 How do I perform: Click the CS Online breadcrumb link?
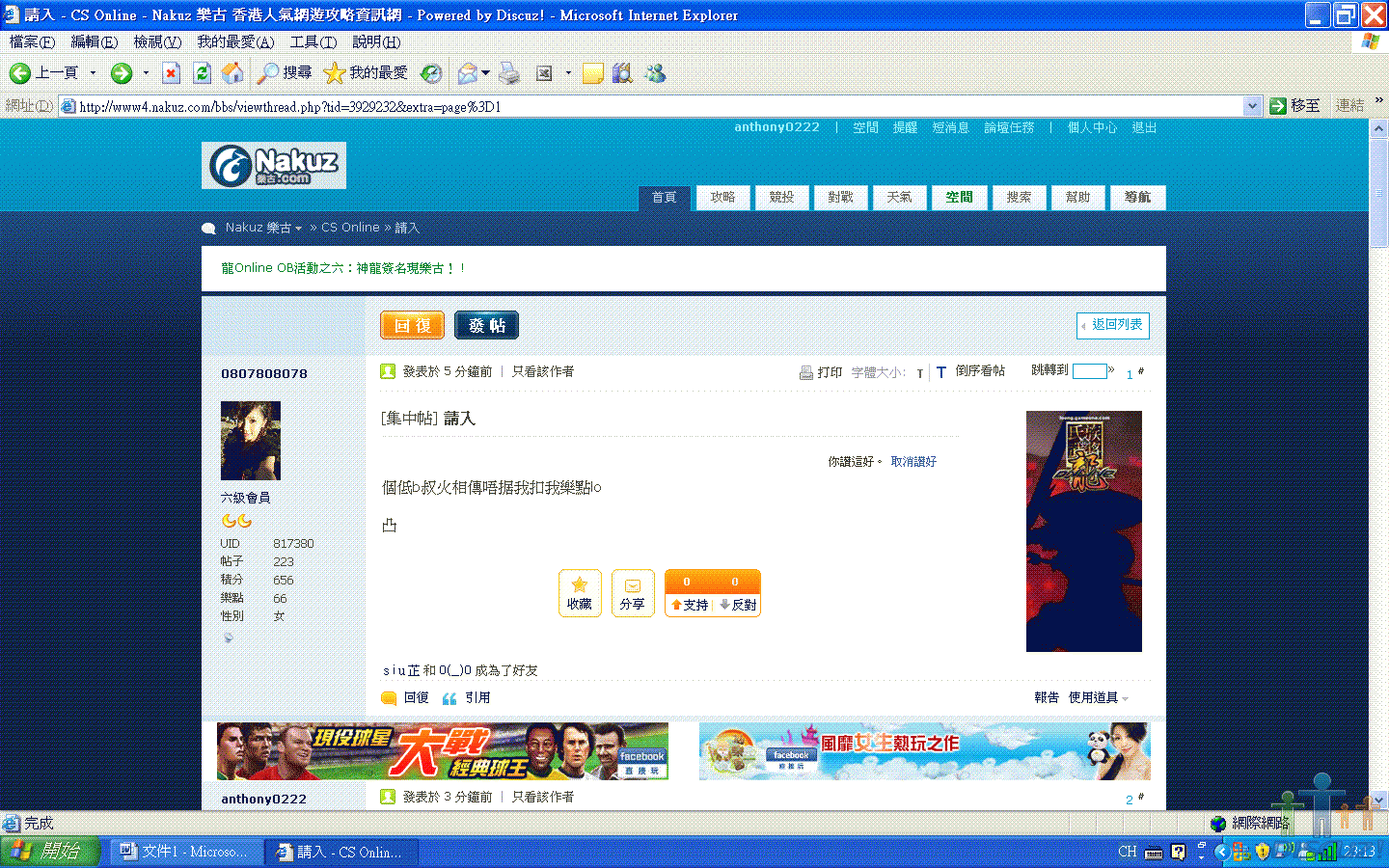[350, 228]
